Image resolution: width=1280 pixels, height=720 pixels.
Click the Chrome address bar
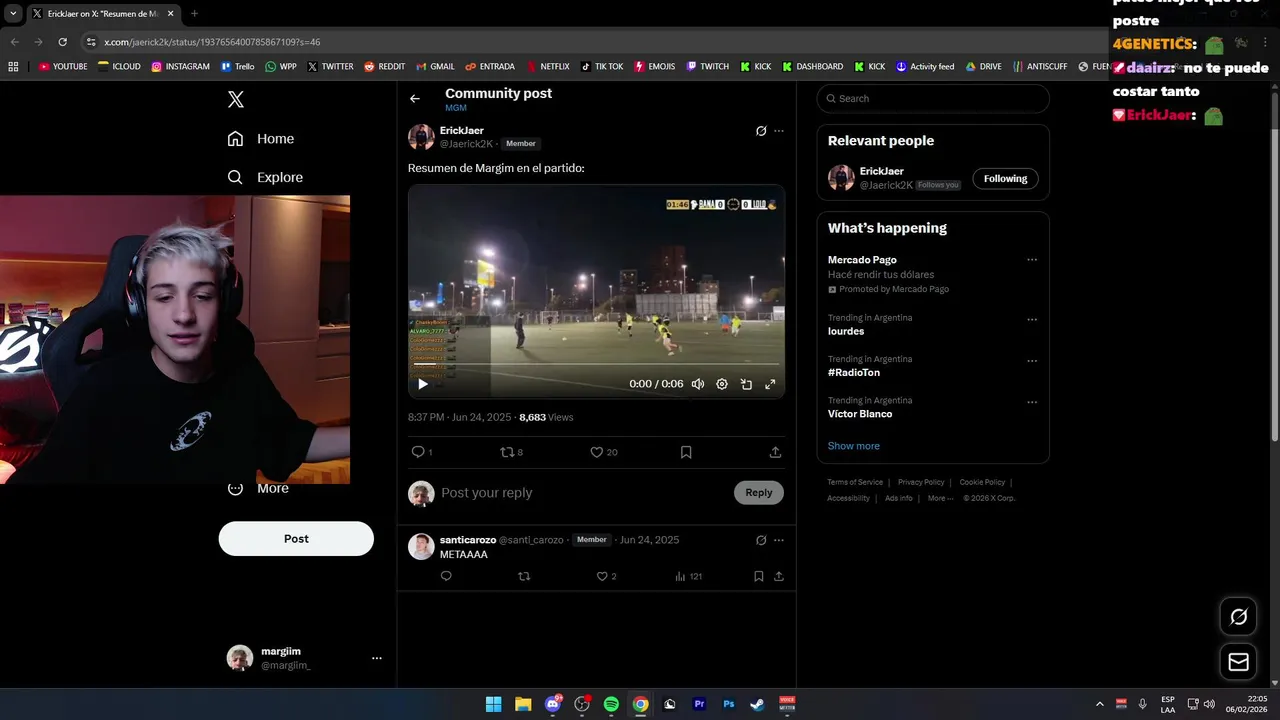click(x=590, y=42)
